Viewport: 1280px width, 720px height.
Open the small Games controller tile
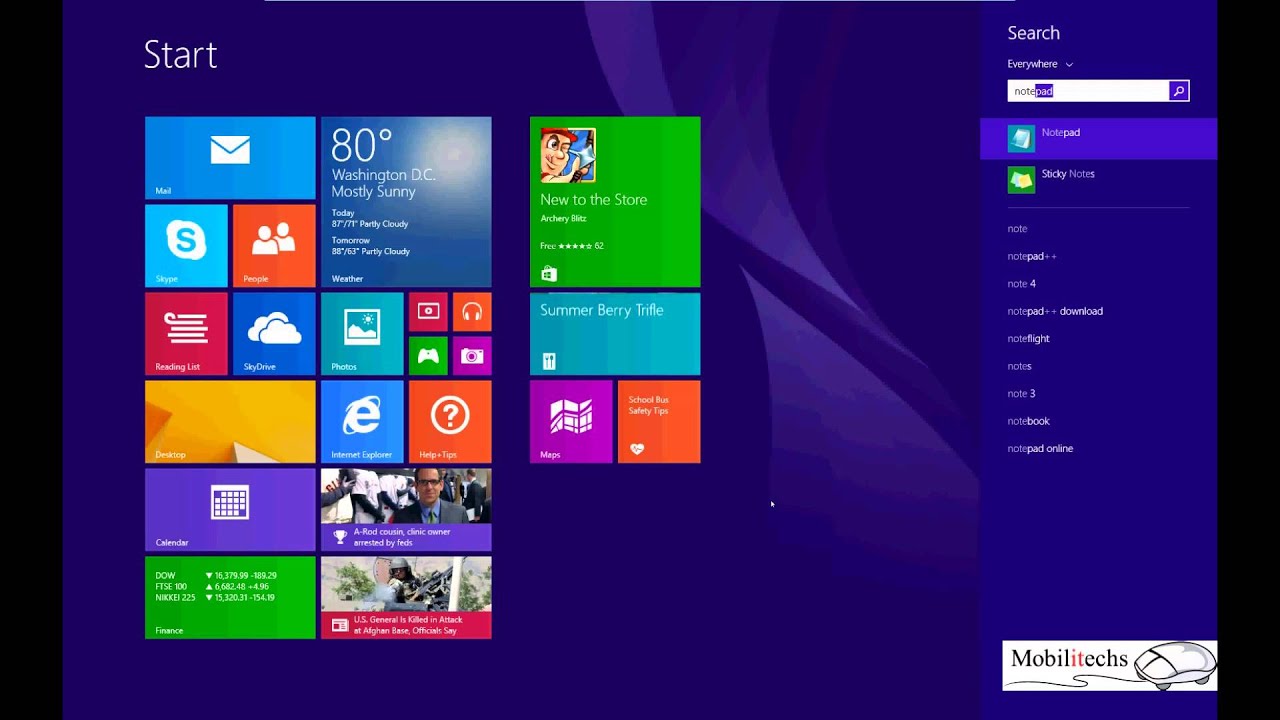pyautogui.click(x=428, y=356)
